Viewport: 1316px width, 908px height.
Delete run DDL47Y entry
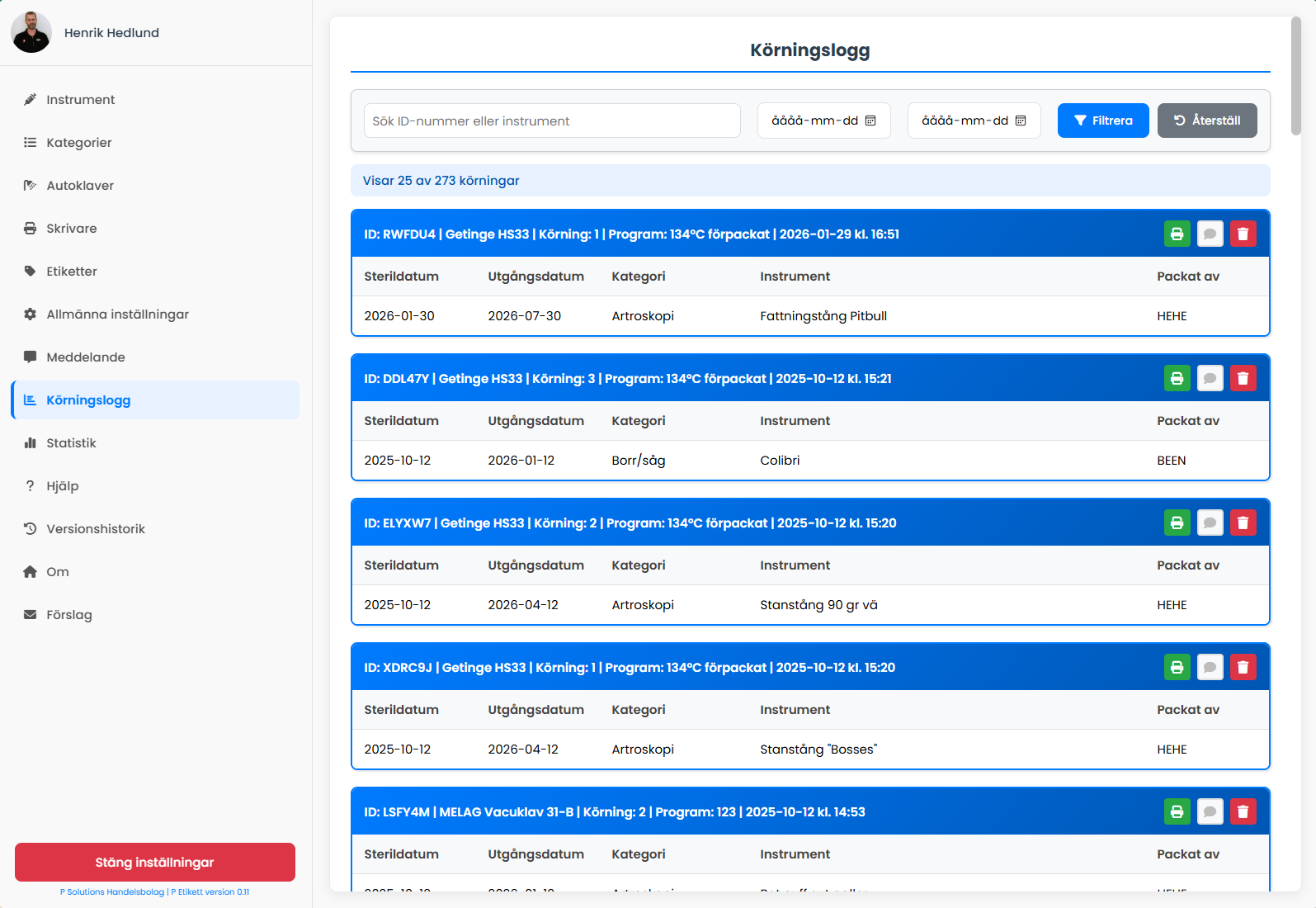click(x=1243, y=379)
